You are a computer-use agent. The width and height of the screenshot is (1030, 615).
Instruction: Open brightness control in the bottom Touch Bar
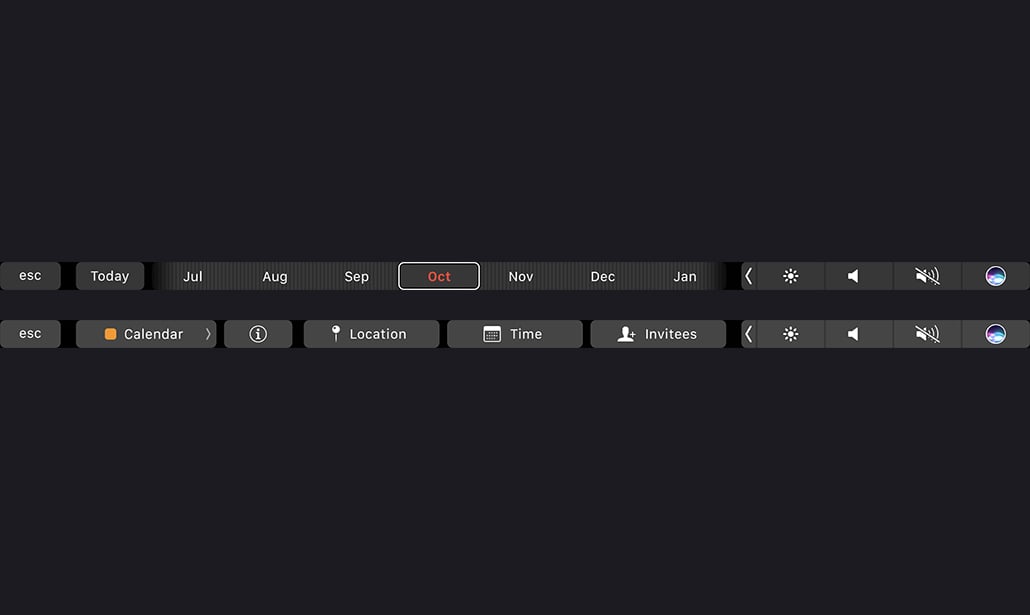tap(791, 334)
